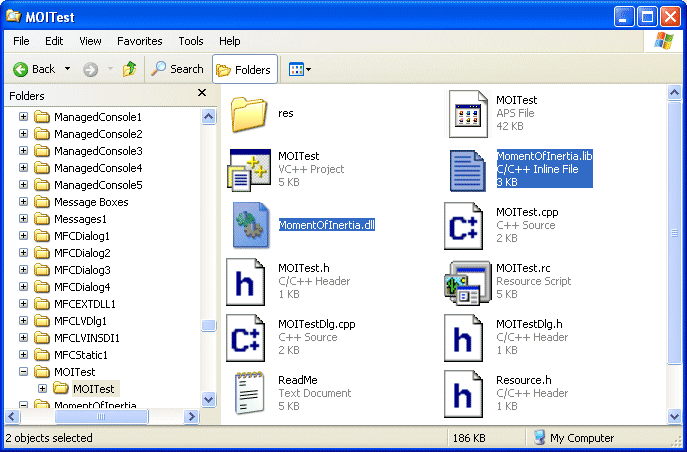Select the MomentOfInertia.lib file icon
The width and height of the screenshot is (687, 452).
(467, 170)
